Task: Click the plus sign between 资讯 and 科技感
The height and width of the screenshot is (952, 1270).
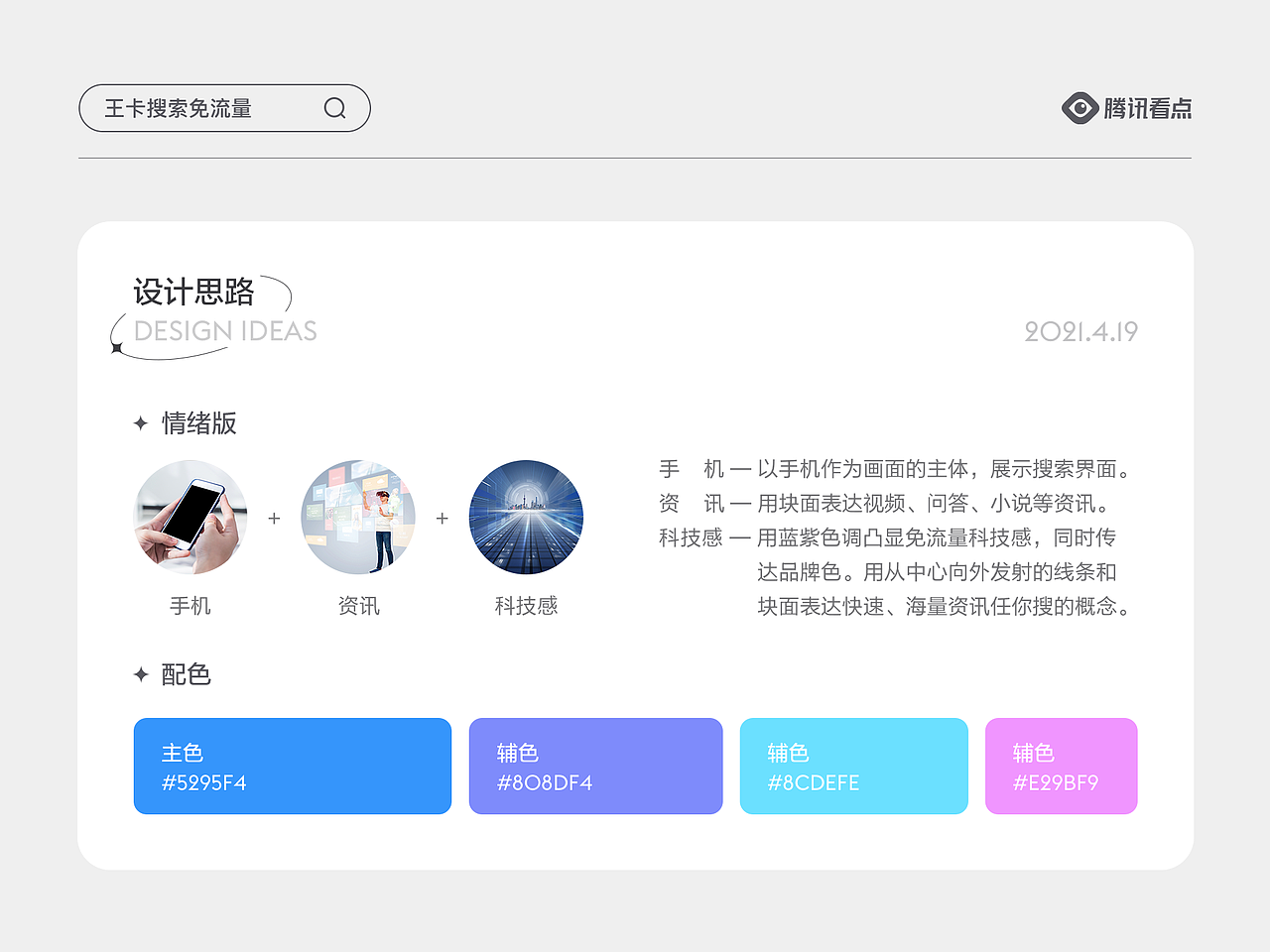Action: 443,518
